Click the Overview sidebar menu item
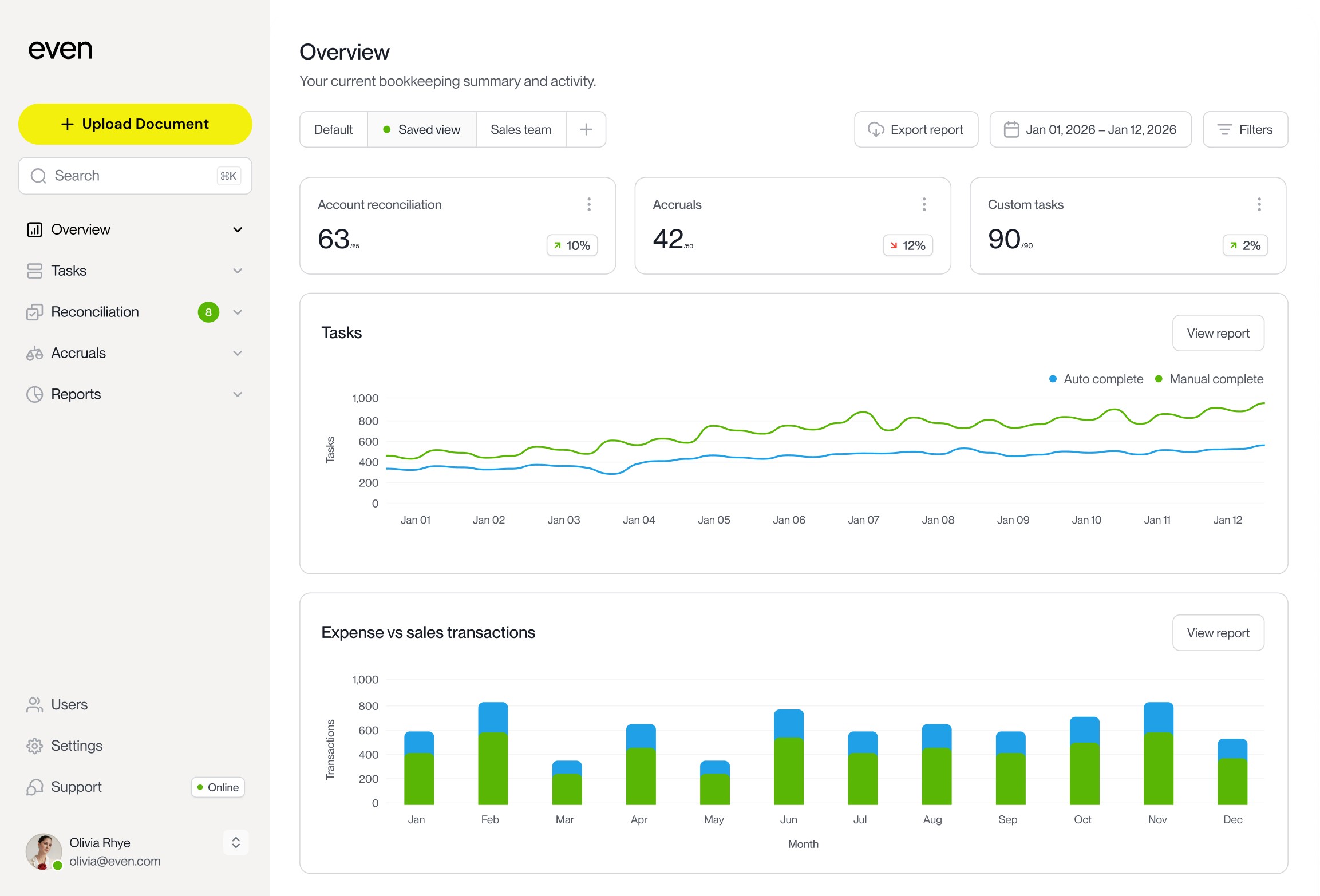Screen dimensions: 1320x896 [x=135, y=229]
